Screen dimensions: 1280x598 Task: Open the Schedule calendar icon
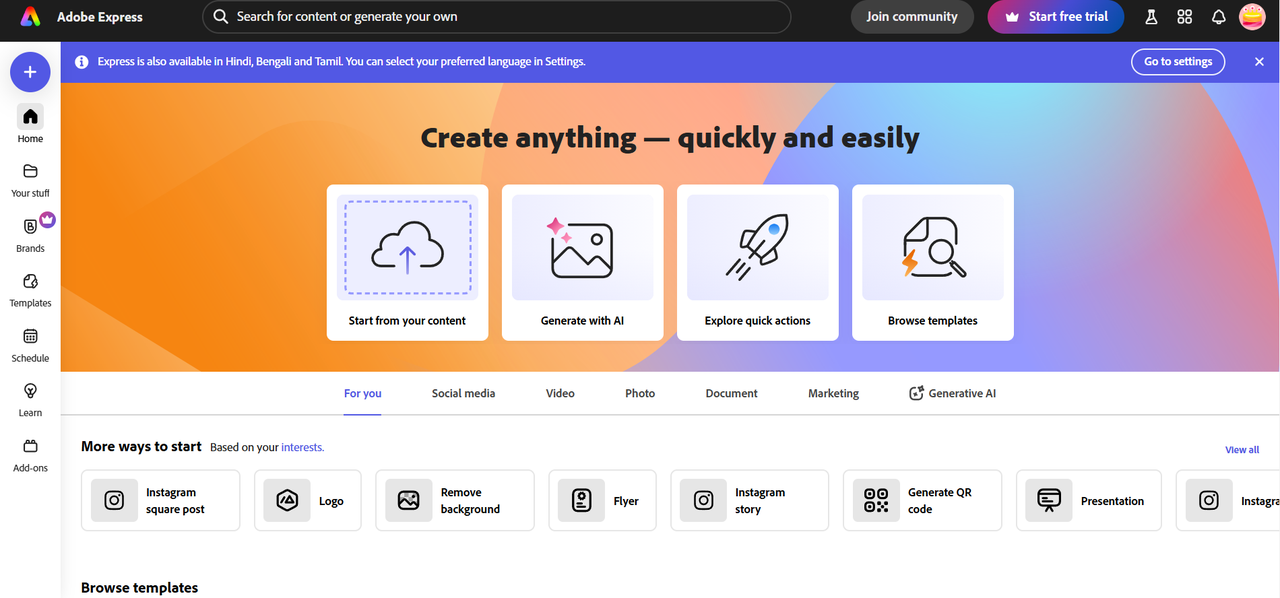[x=30, y=336]
